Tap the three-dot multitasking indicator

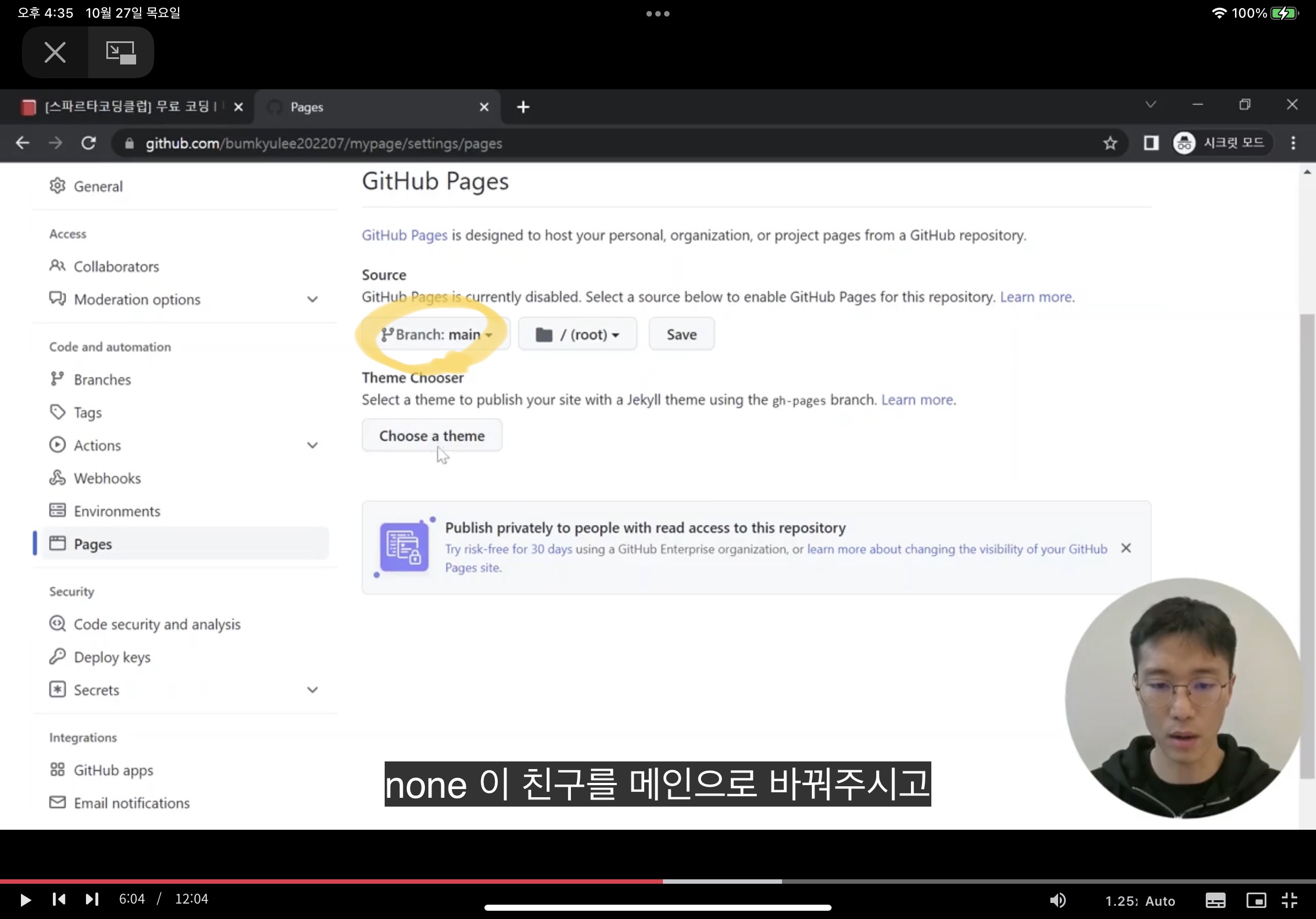[658, 13]
